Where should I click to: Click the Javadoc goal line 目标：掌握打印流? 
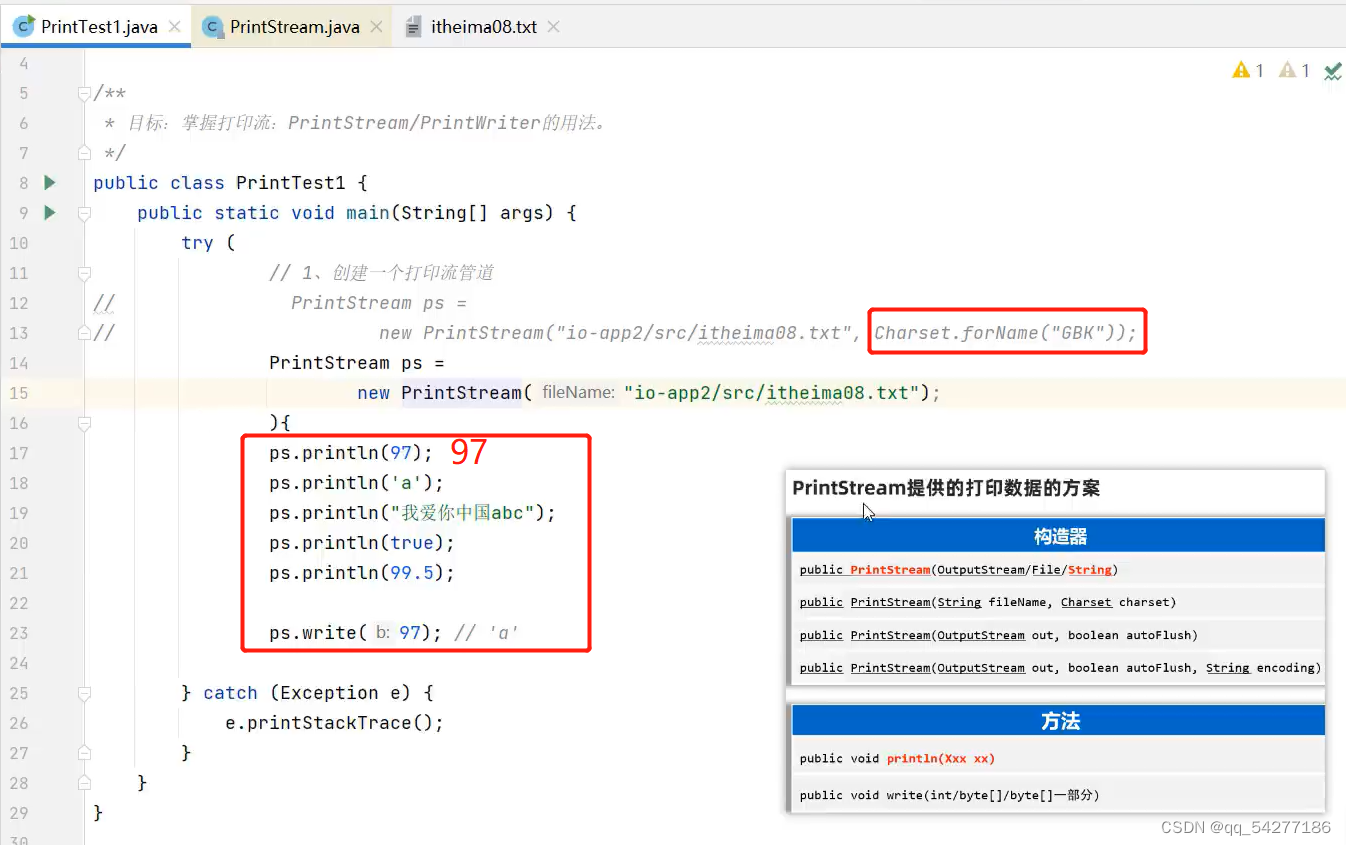pos(368,123)
